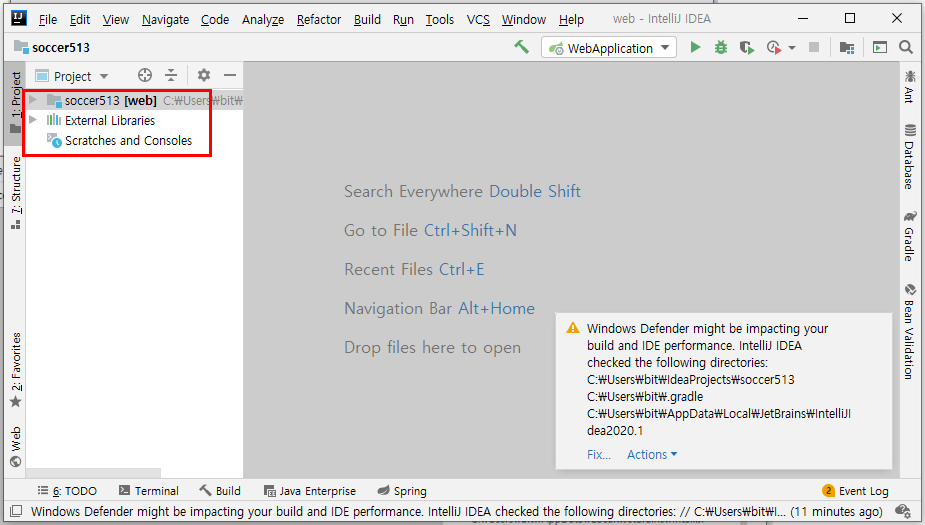This screenshot has width=925, height=525.
Task: Toggle the 2: Favorites side tab
Action: tap(15, 370)
